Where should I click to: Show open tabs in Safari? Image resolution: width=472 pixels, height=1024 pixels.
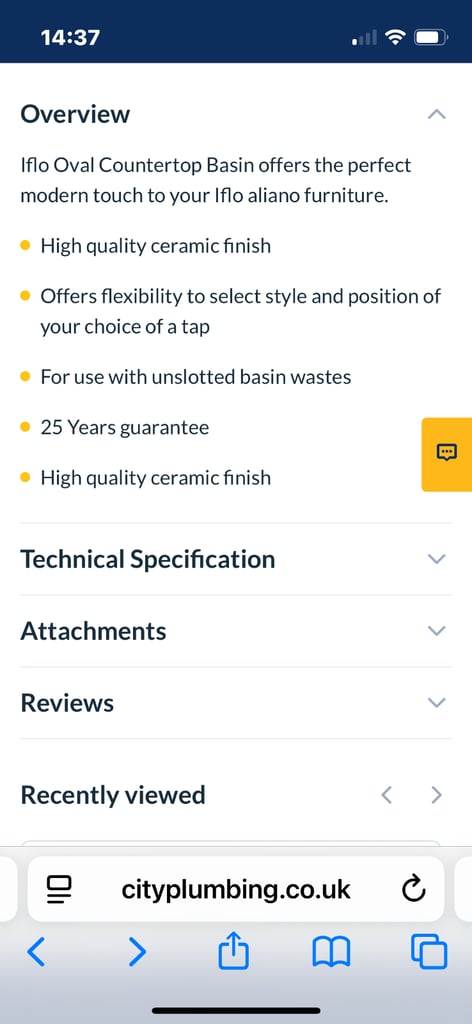pos(429,952)
